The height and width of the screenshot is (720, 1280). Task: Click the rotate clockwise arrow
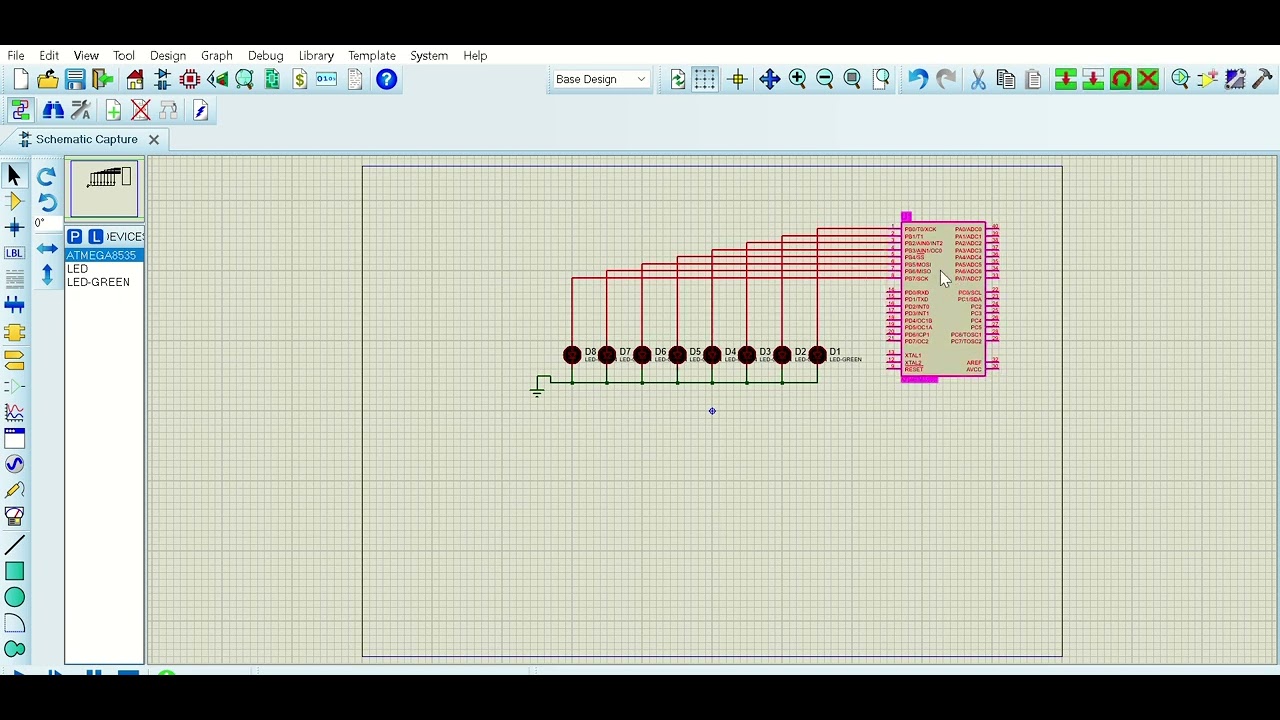tap(46, 177)
